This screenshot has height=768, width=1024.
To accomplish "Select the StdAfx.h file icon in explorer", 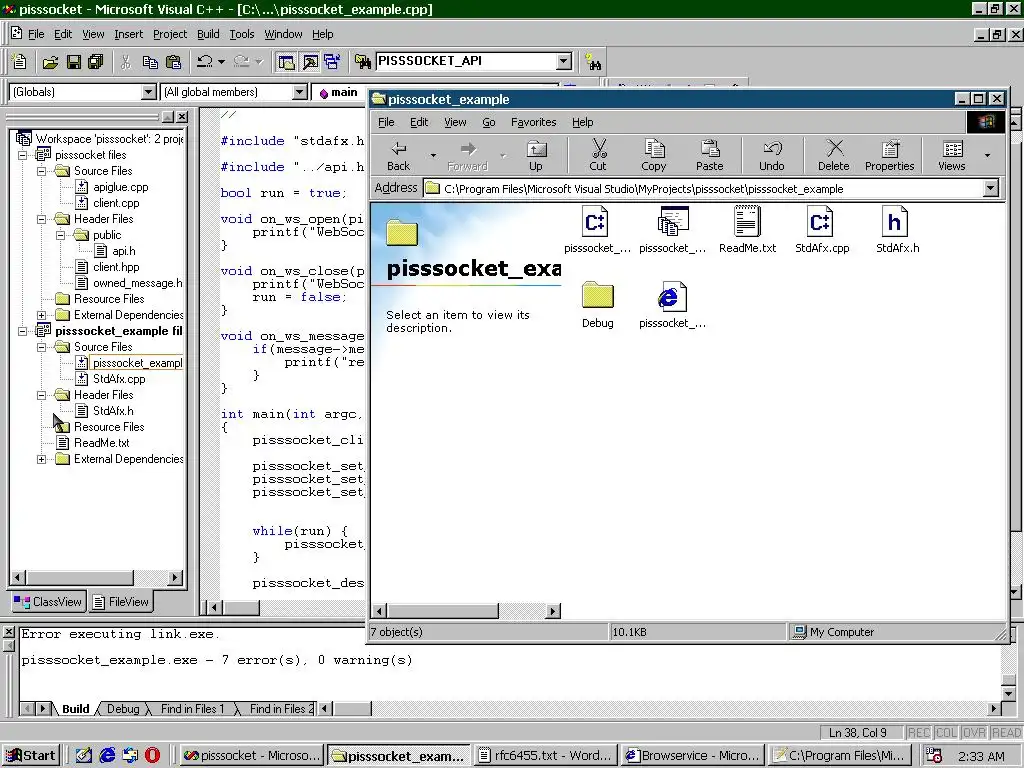I will 897,229.
